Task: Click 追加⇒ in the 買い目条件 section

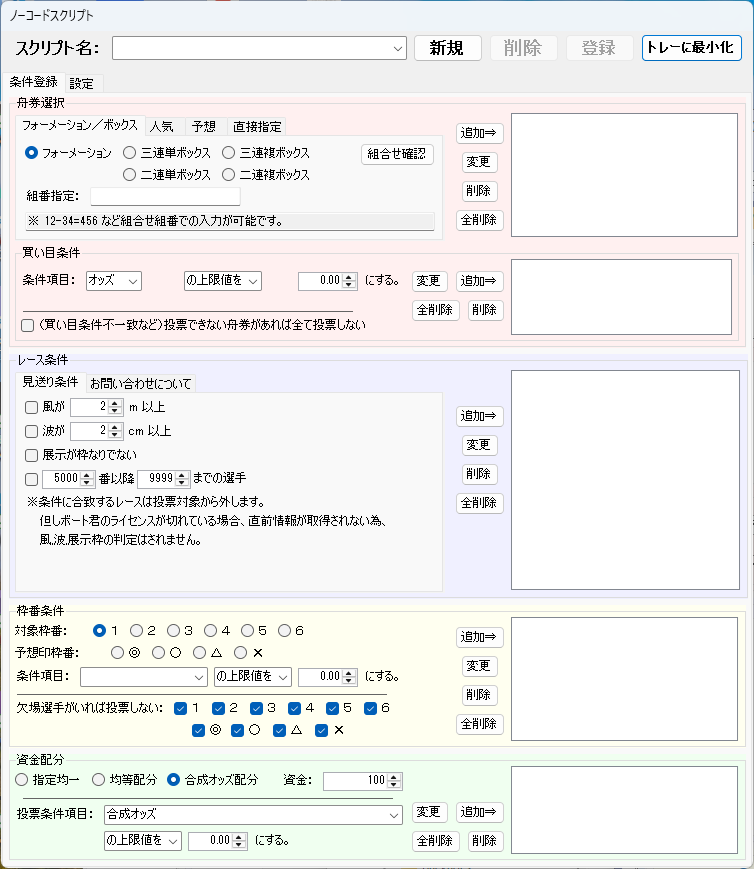Action: click(480, 281)
